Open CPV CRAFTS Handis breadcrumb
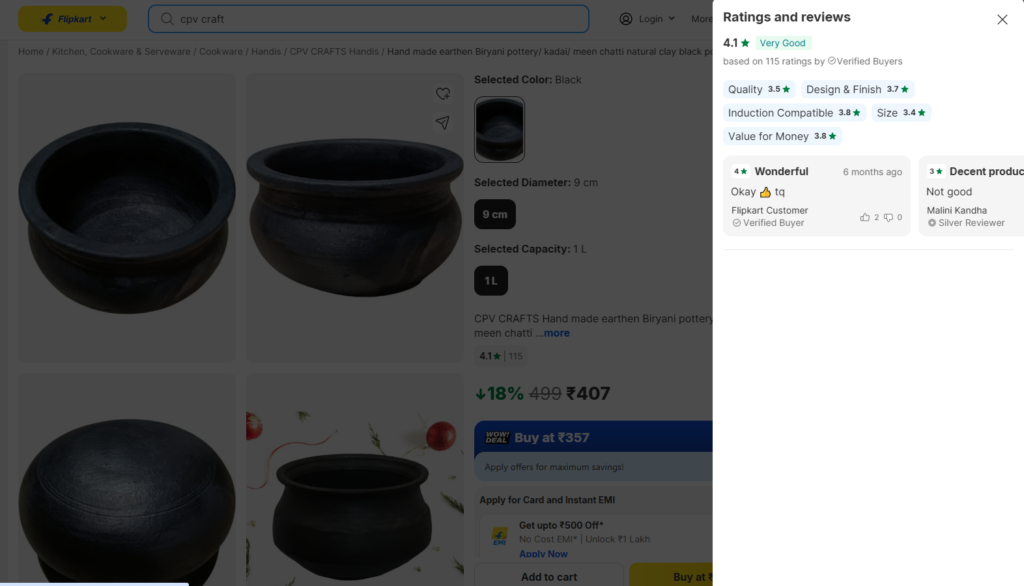This screenshot has height=586, width=1024. [x=335, y=51]
